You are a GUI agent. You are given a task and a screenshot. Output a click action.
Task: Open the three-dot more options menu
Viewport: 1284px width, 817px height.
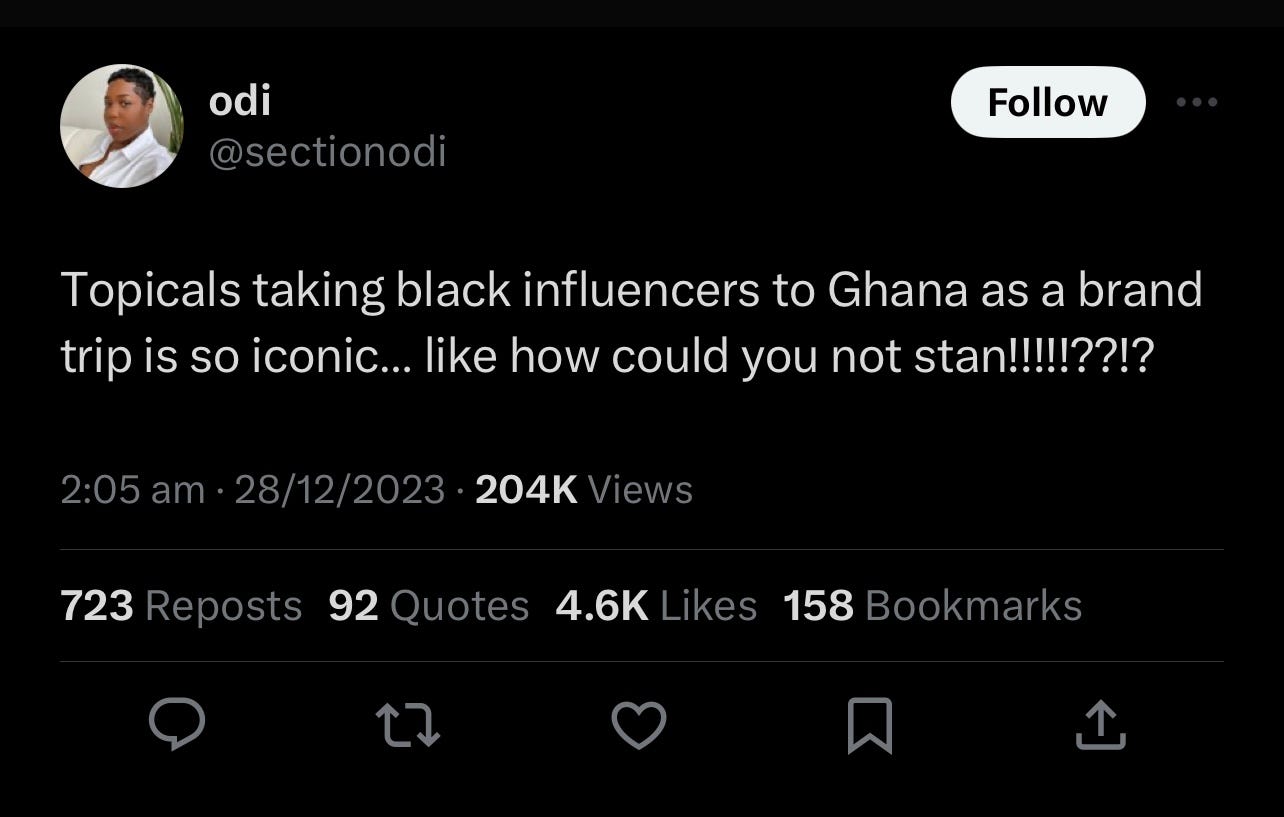(x=1197, y=102)
